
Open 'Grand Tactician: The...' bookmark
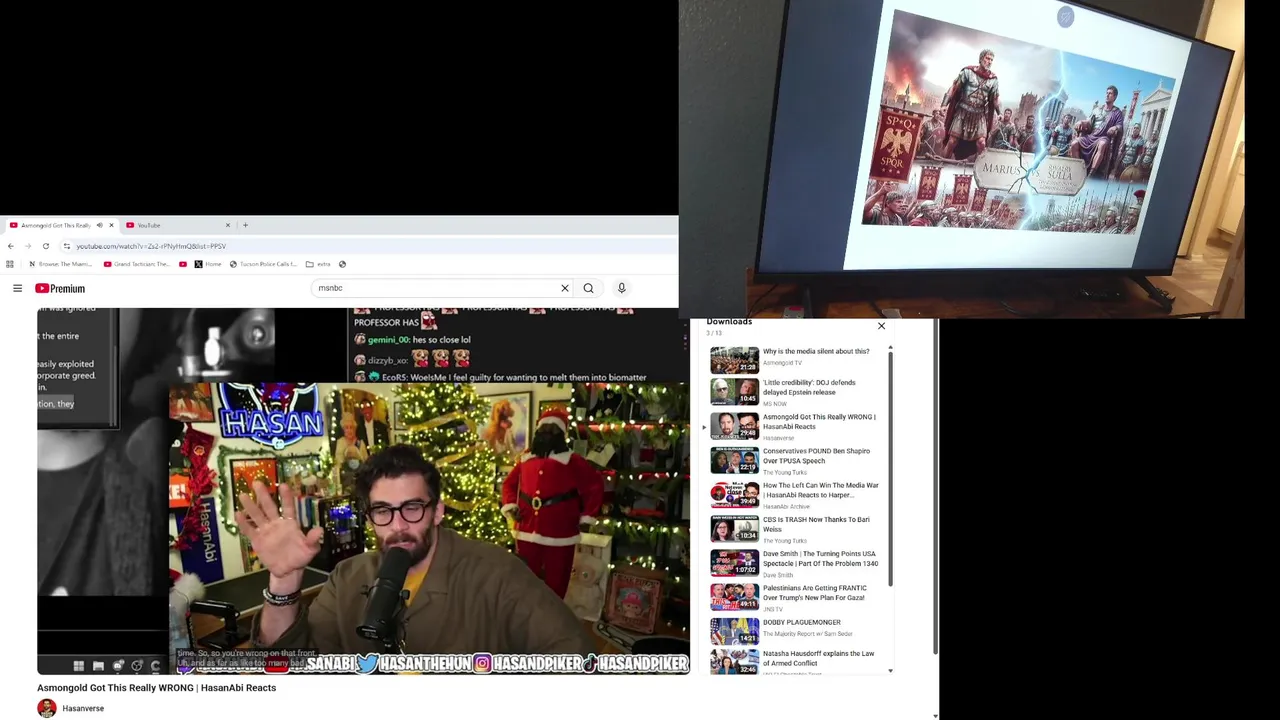pos(136,264)
